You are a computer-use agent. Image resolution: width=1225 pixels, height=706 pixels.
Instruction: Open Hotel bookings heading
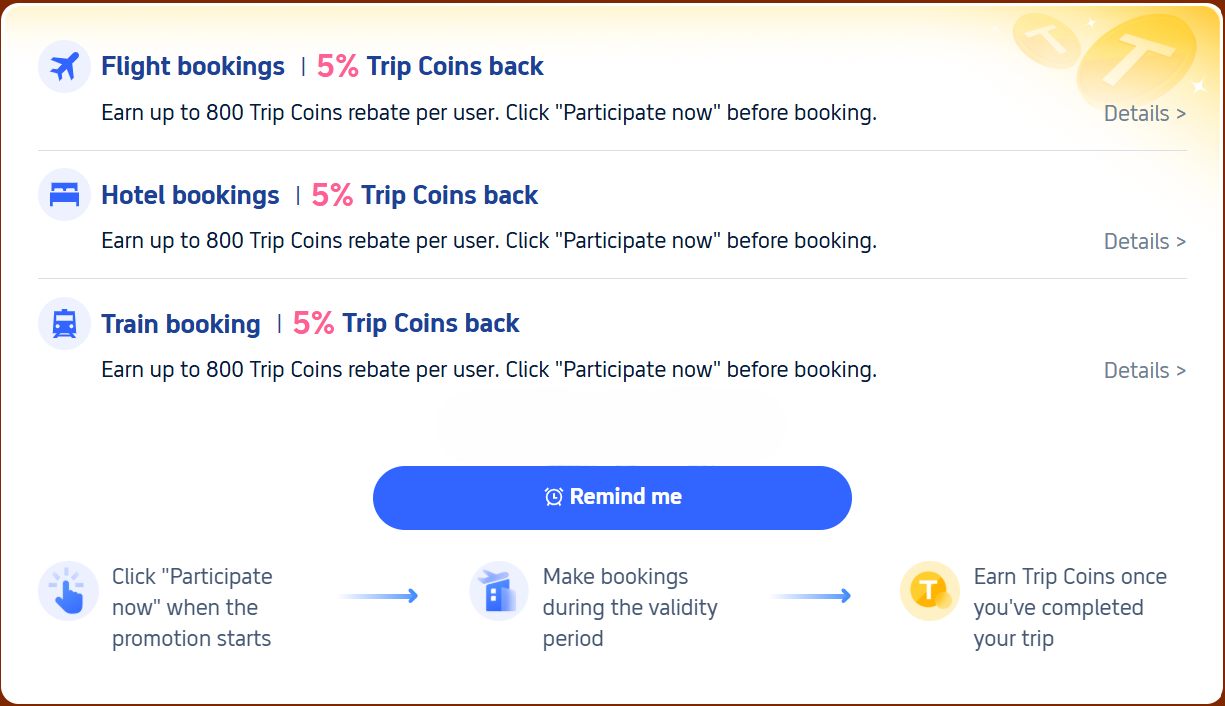[x=190, y=195]
